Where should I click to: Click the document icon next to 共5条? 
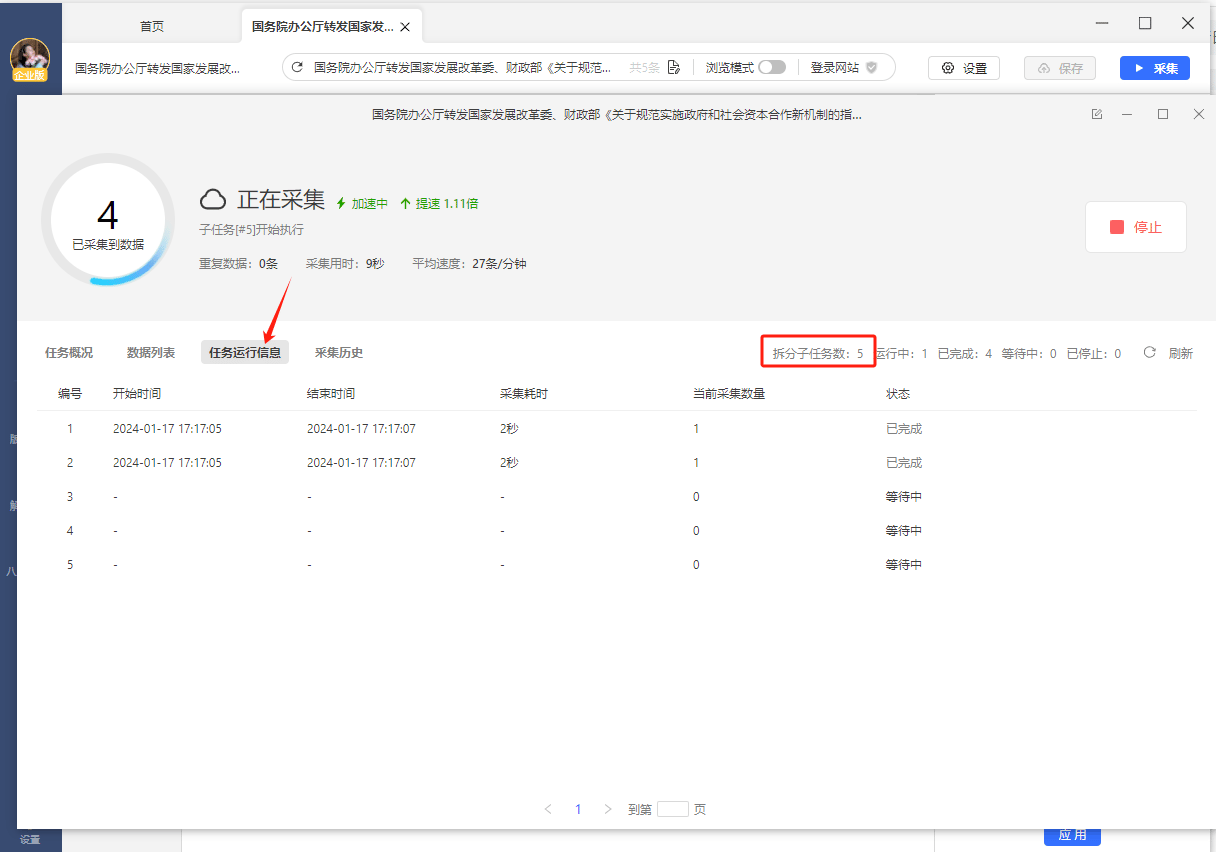pyautogui.click(x=674, y=68)
